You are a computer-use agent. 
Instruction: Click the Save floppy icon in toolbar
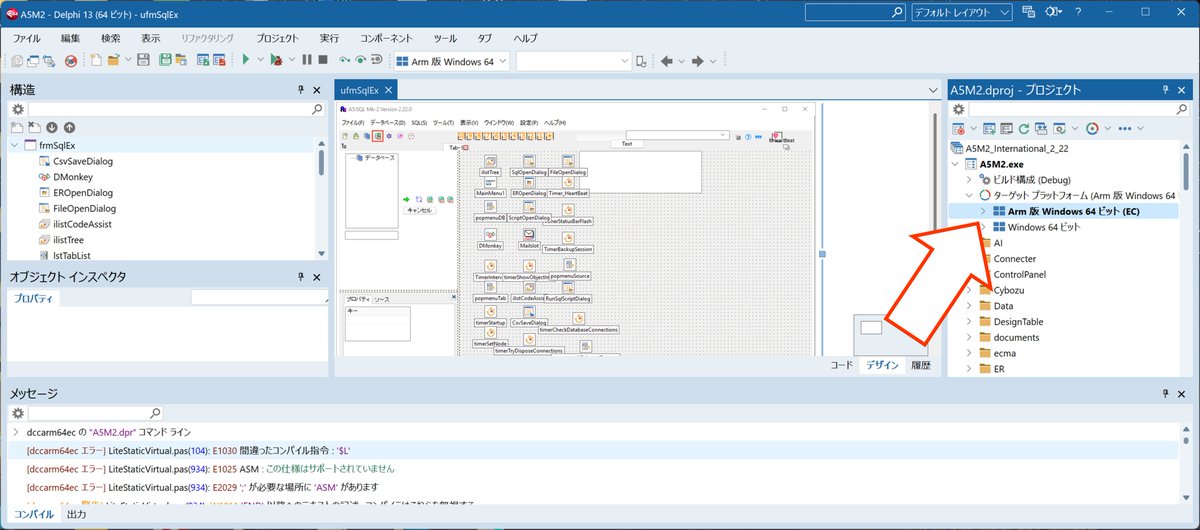[x=143, y=61]
